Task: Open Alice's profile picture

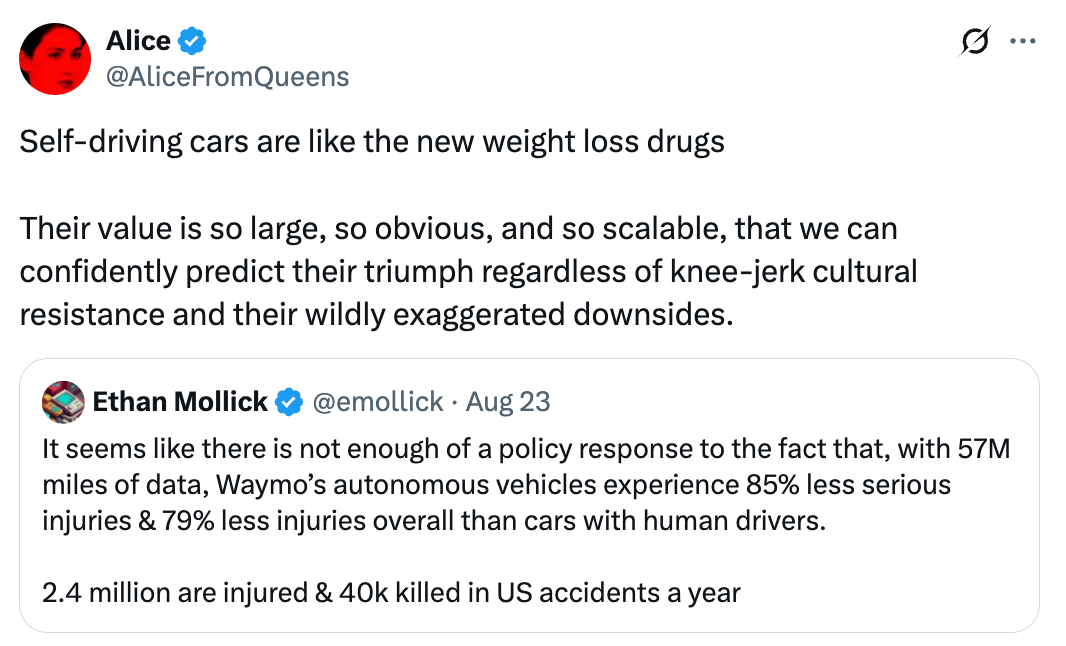Action: coord(55,58)
